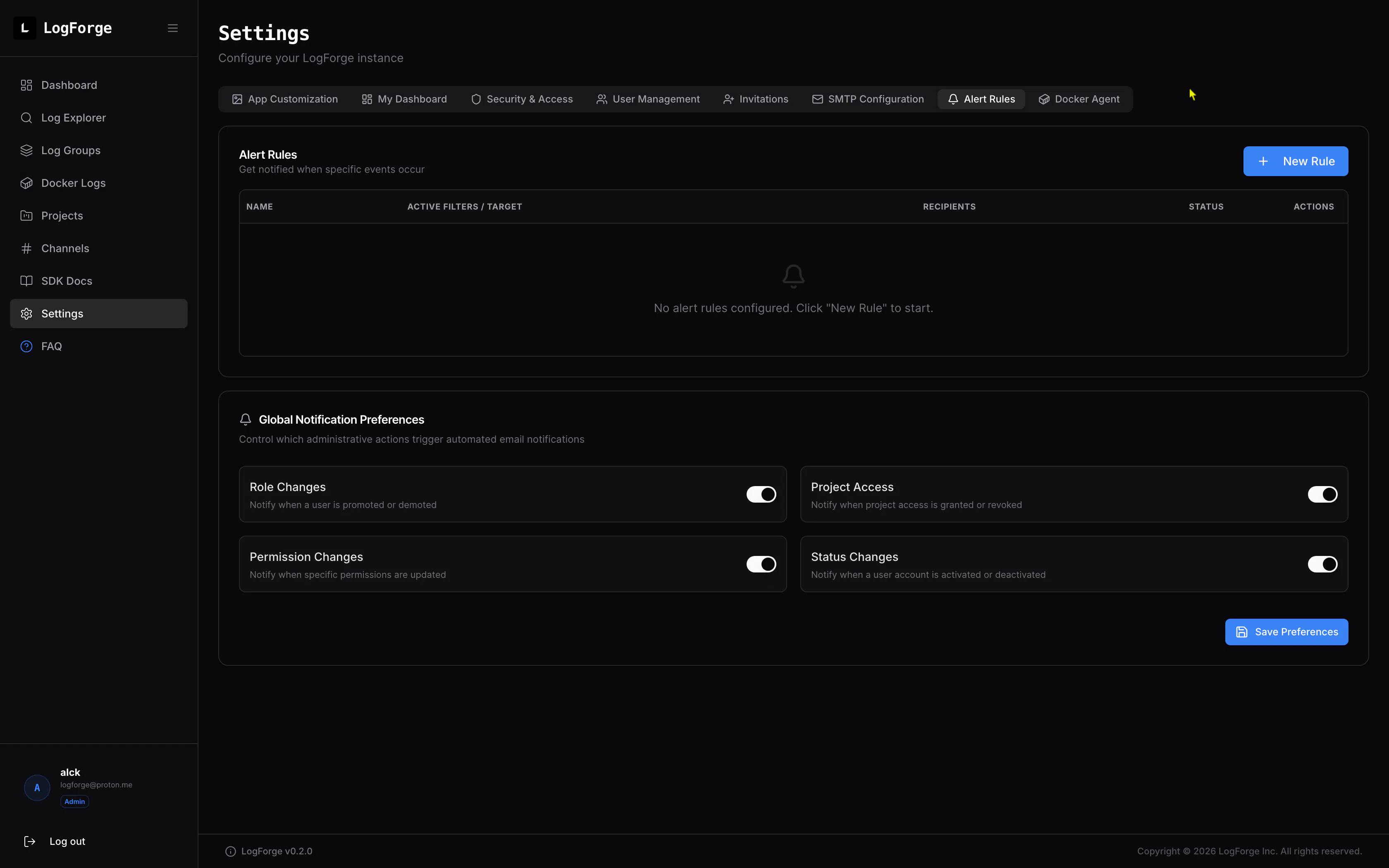The width and height of the screenshot is (1389, 868).
Task: Click the Log out arrow icon
Action: pyautogui.click(x=30, y=842)
